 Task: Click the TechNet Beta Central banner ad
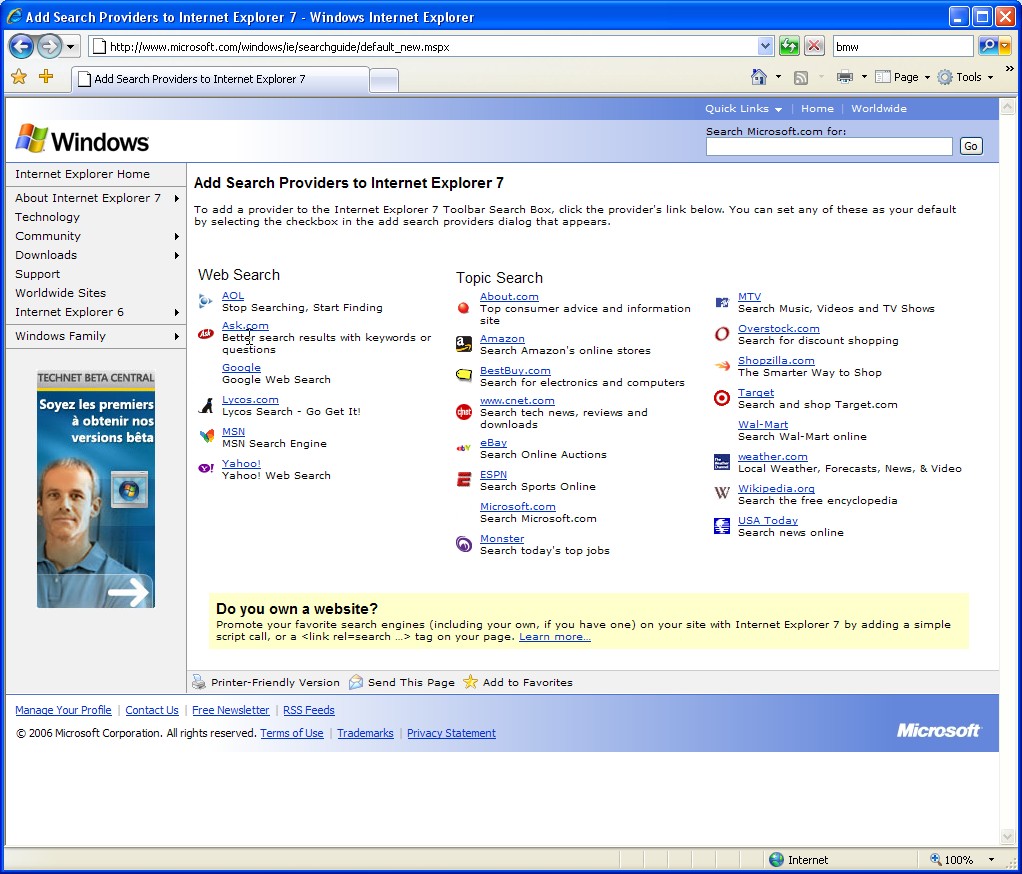click(96, 489)
